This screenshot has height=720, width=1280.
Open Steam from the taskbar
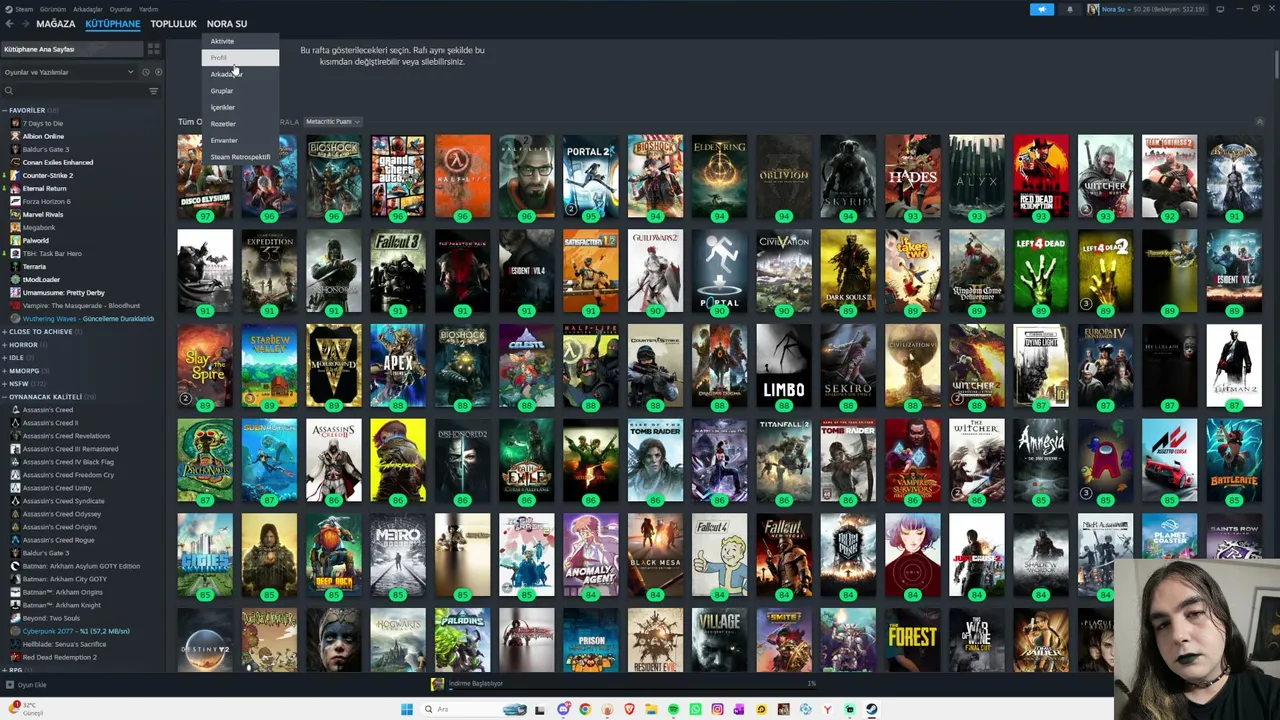871,710
